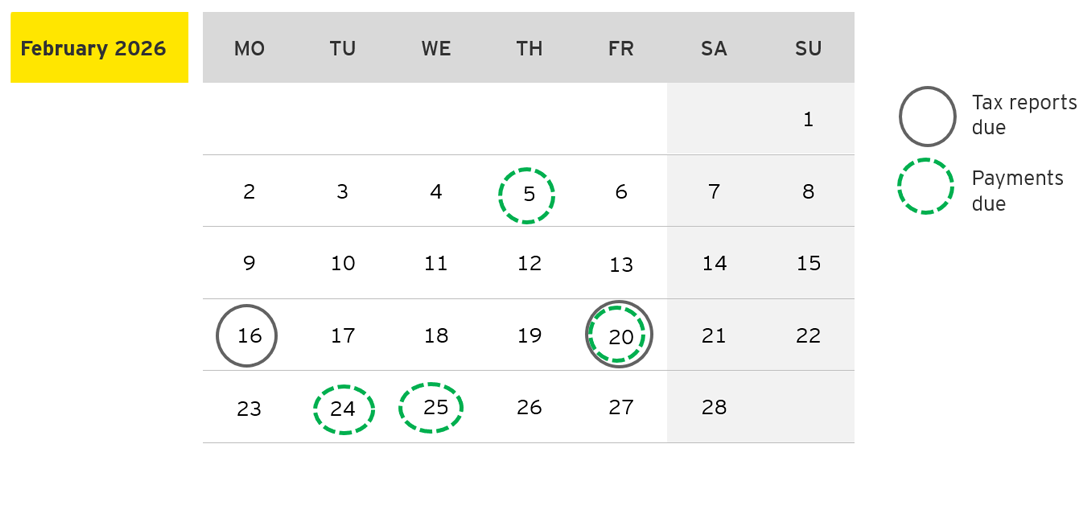This screenshot has height=532, width=1086.
Task: Select date 13 on the calendar
Action: click(x=621, y=265)
